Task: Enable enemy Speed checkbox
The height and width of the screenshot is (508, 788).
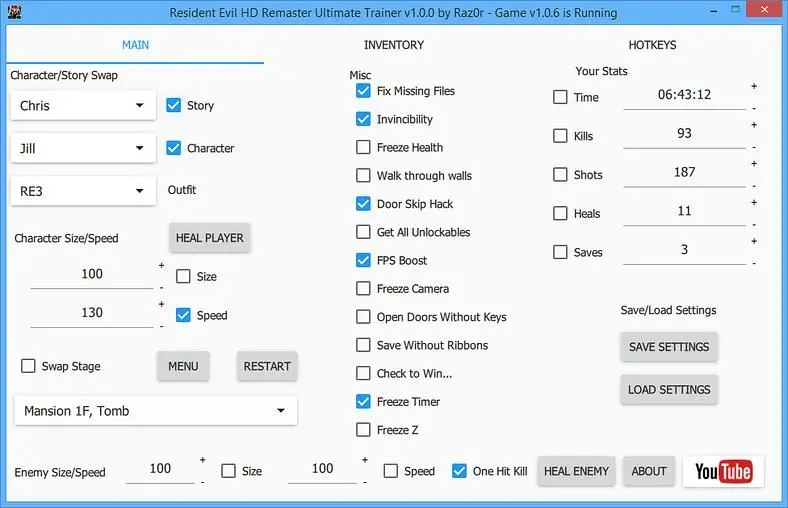Action: [390, 471]
